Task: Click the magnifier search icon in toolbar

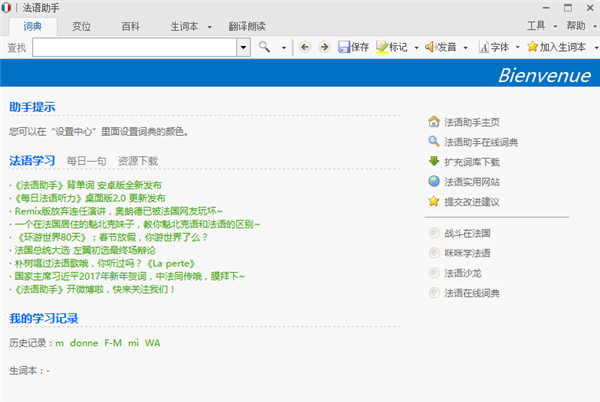Action: pos(265,47)
